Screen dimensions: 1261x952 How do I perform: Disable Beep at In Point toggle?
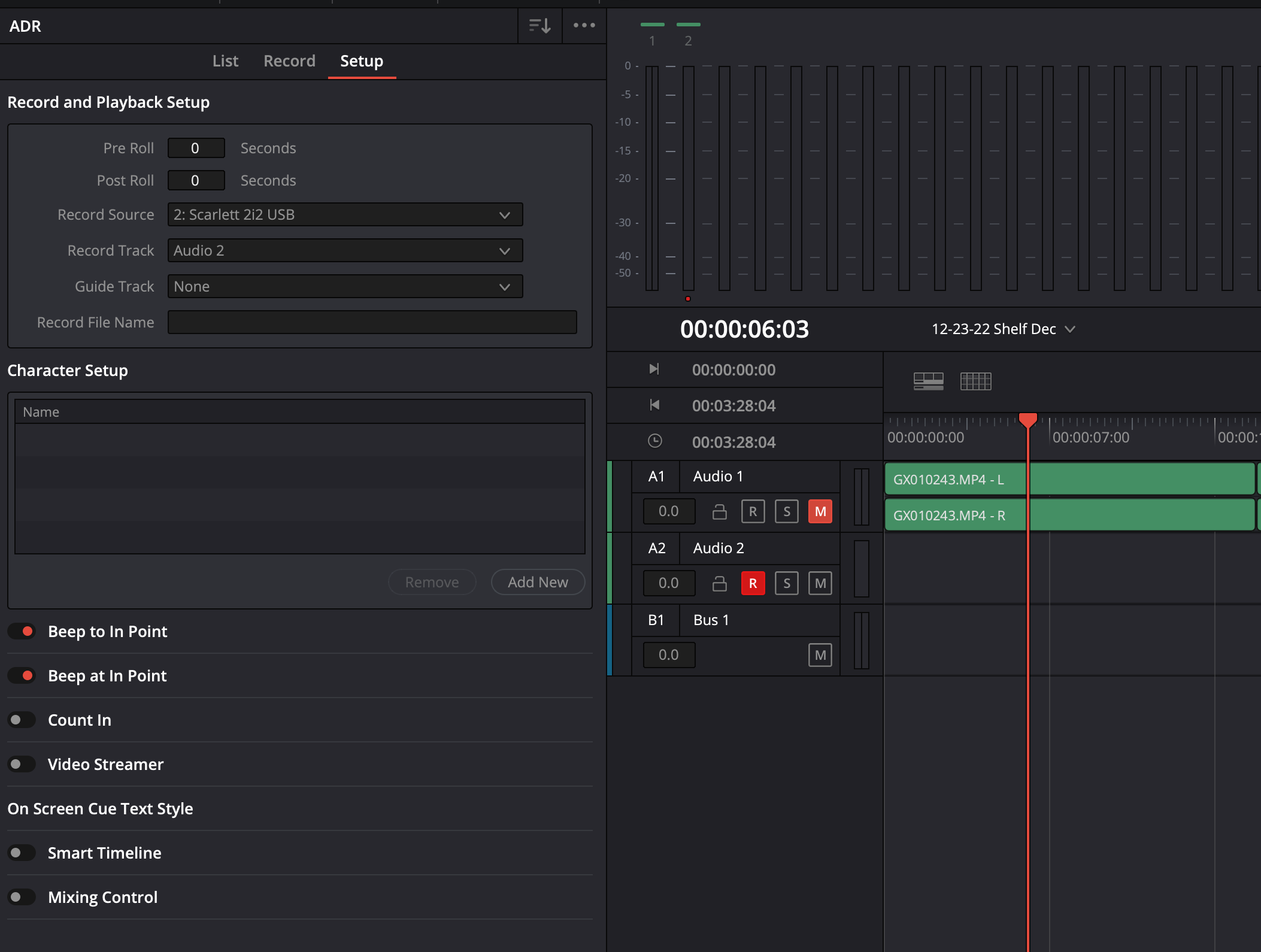22,675
